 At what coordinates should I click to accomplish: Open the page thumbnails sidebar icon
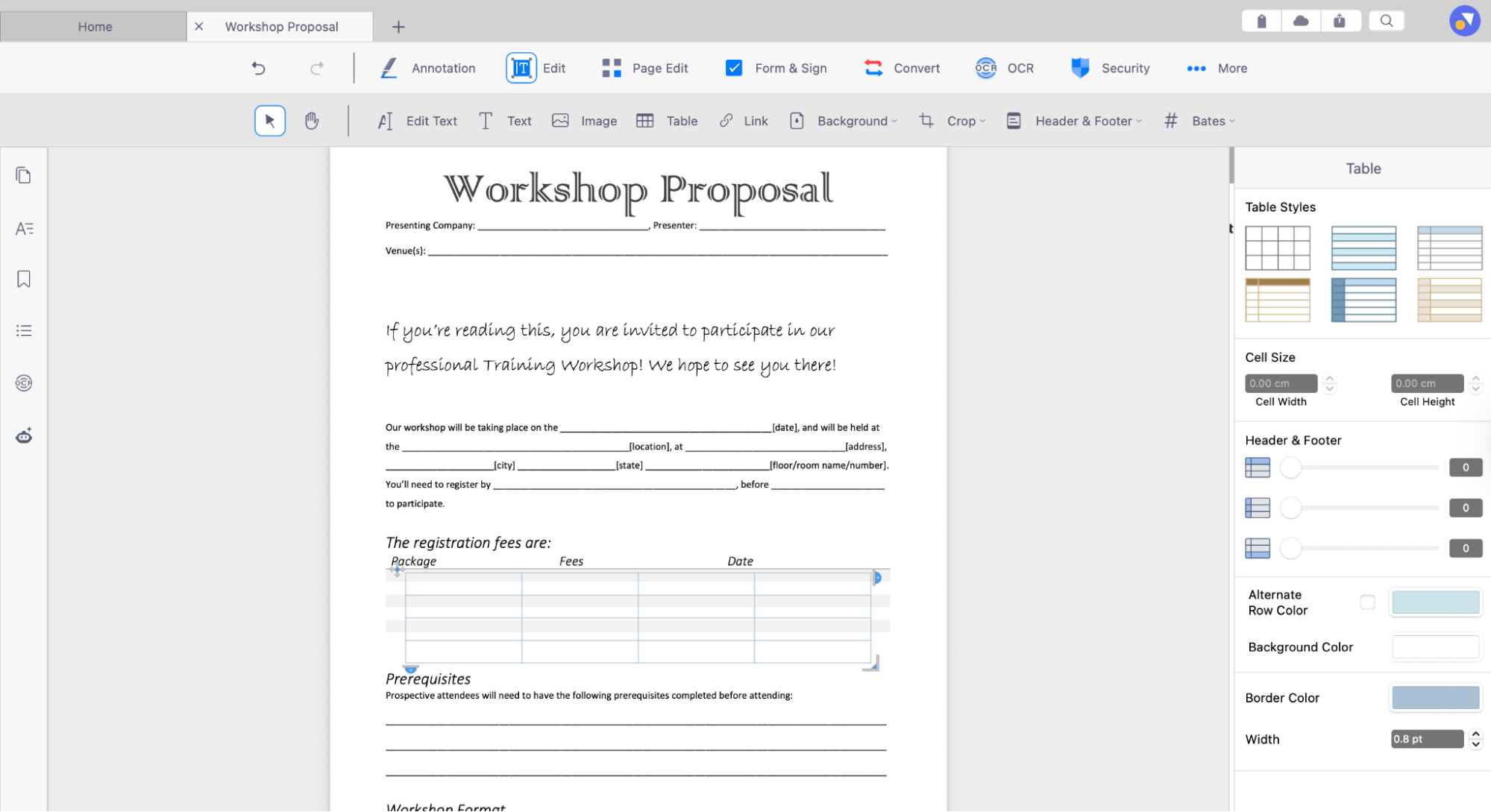(x=24, y=175)
